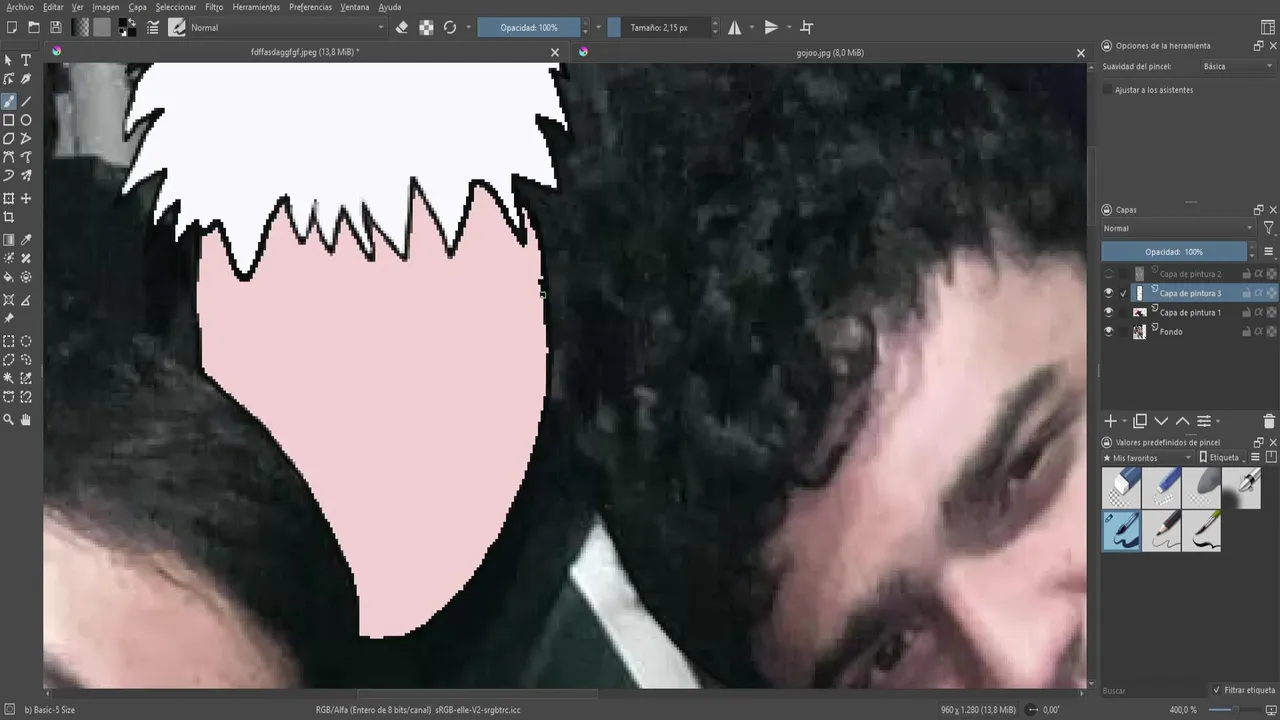Toggle alpha inheritance on Capa de pintura 1
Image resolution: width=1280 pixels, height=720 pixels.
click(x=1259, y=312)
